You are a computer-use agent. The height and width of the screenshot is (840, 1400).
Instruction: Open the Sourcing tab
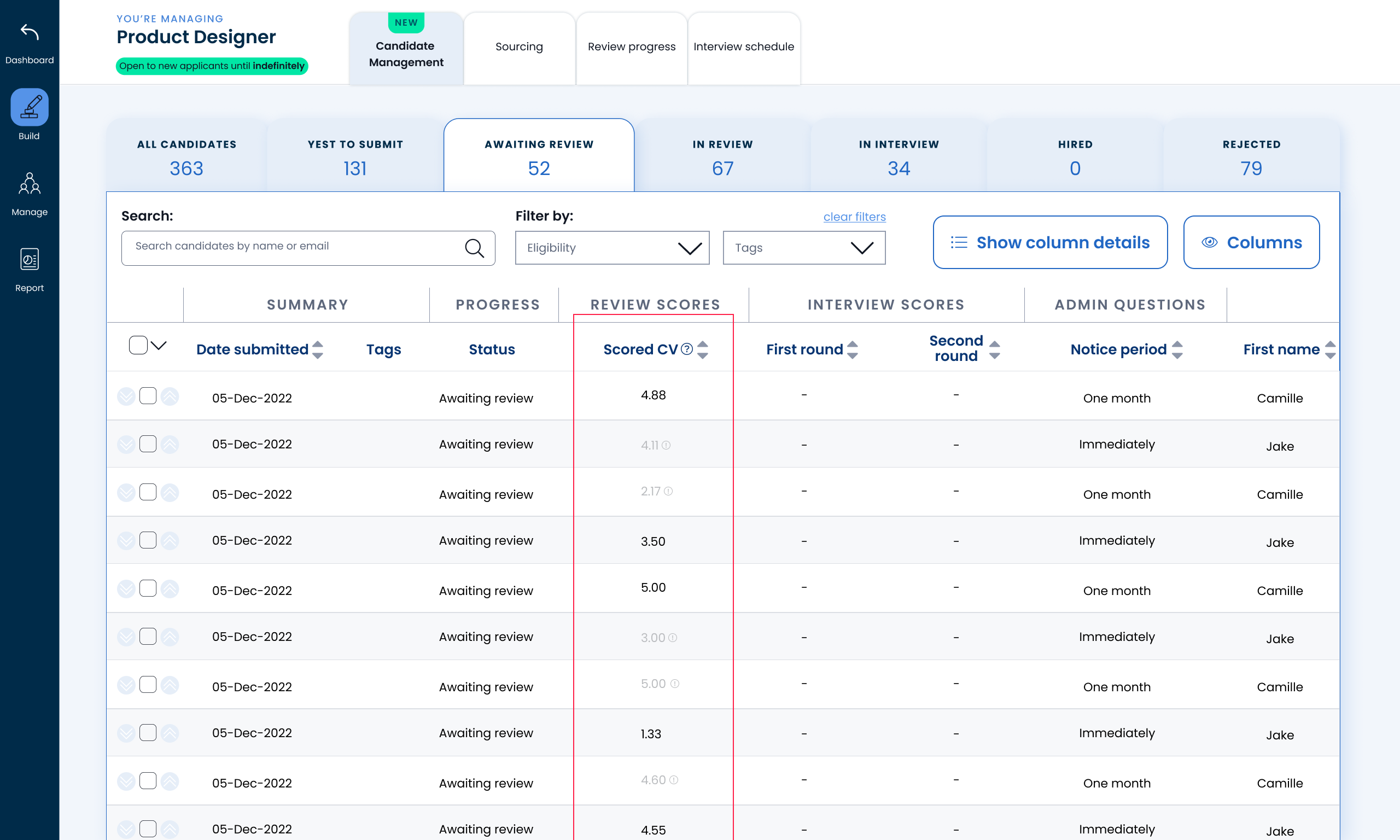[x=519, y=47]
